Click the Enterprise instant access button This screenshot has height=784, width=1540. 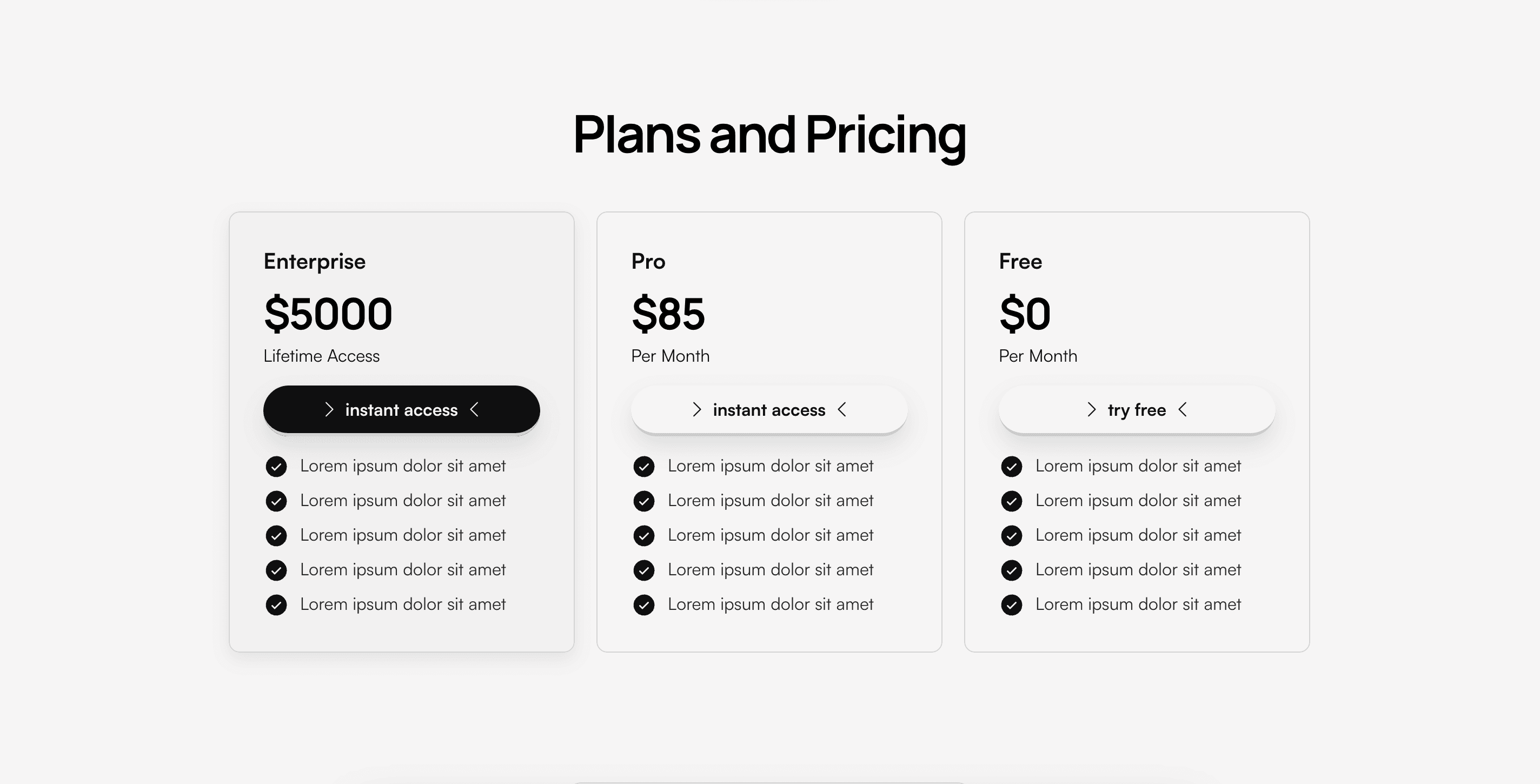(x=401, y=409)
